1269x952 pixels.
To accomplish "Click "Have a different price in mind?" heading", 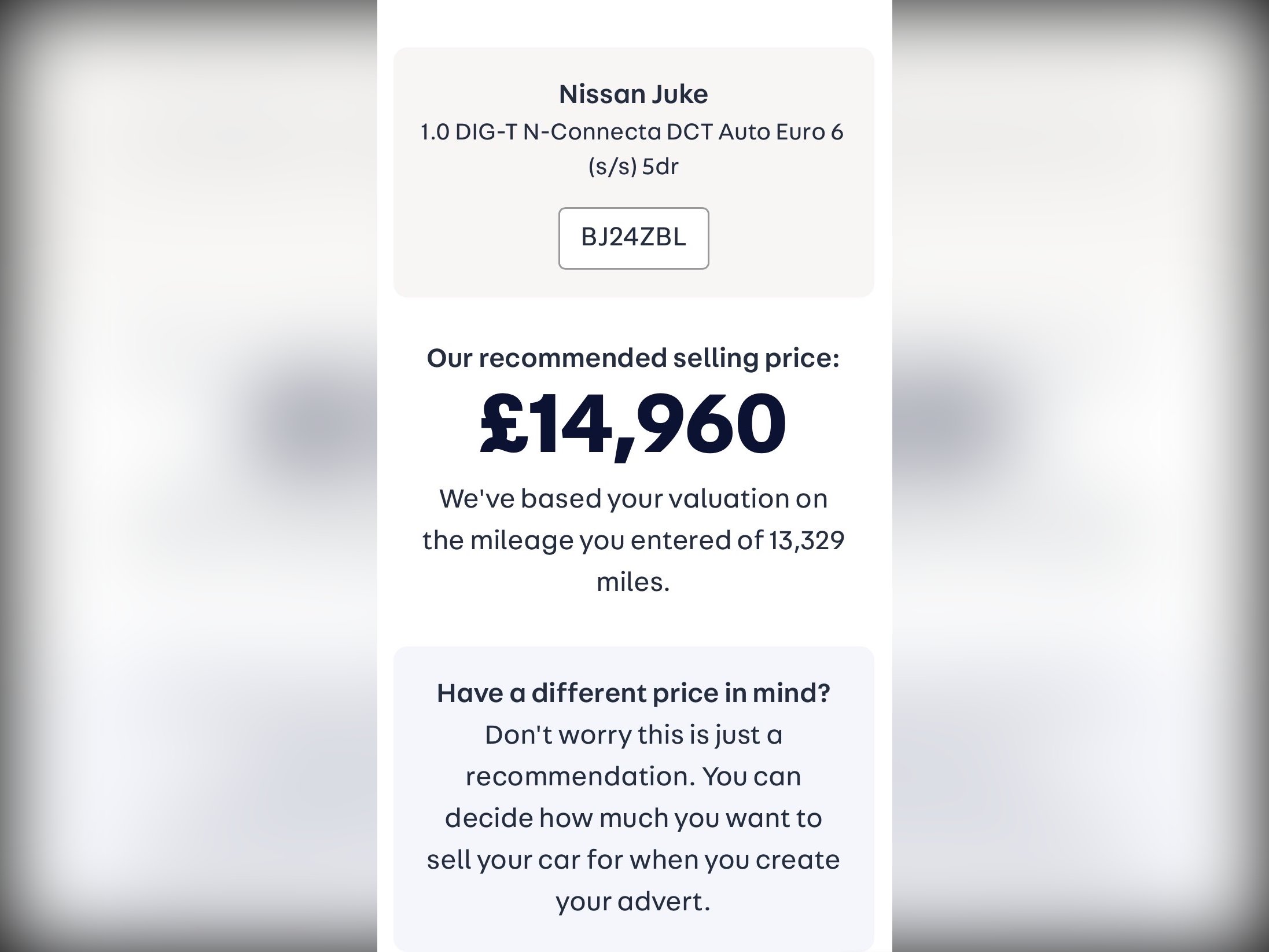I will point(633,693).
